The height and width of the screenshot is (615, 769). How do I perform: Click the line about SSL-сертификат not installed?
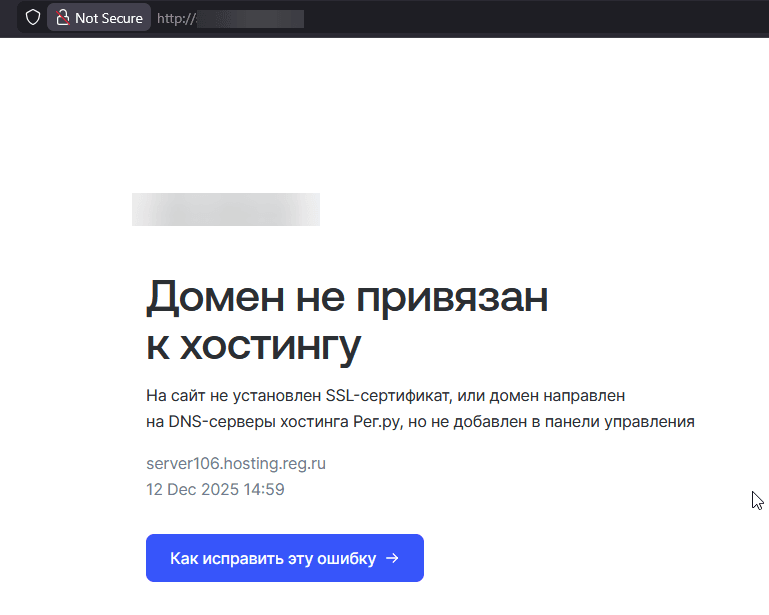point(385,395)
